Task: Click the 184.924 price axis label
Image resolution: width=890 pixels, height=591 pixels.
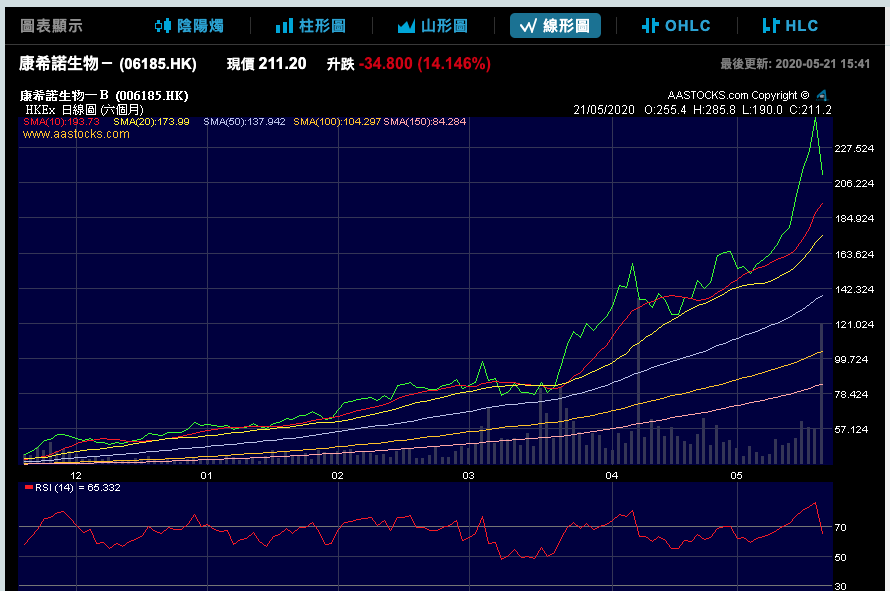Action: coord(854,219)
